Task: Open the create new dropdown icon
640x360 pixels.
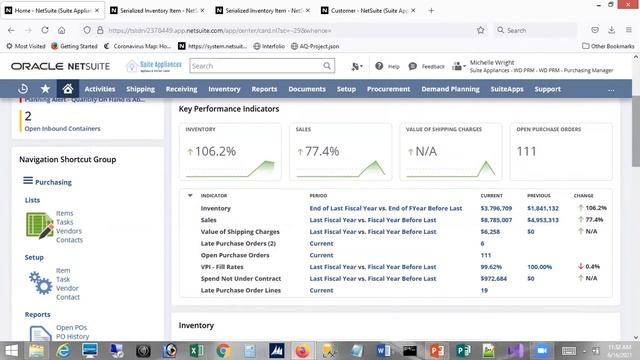Action: coord(357,66)
